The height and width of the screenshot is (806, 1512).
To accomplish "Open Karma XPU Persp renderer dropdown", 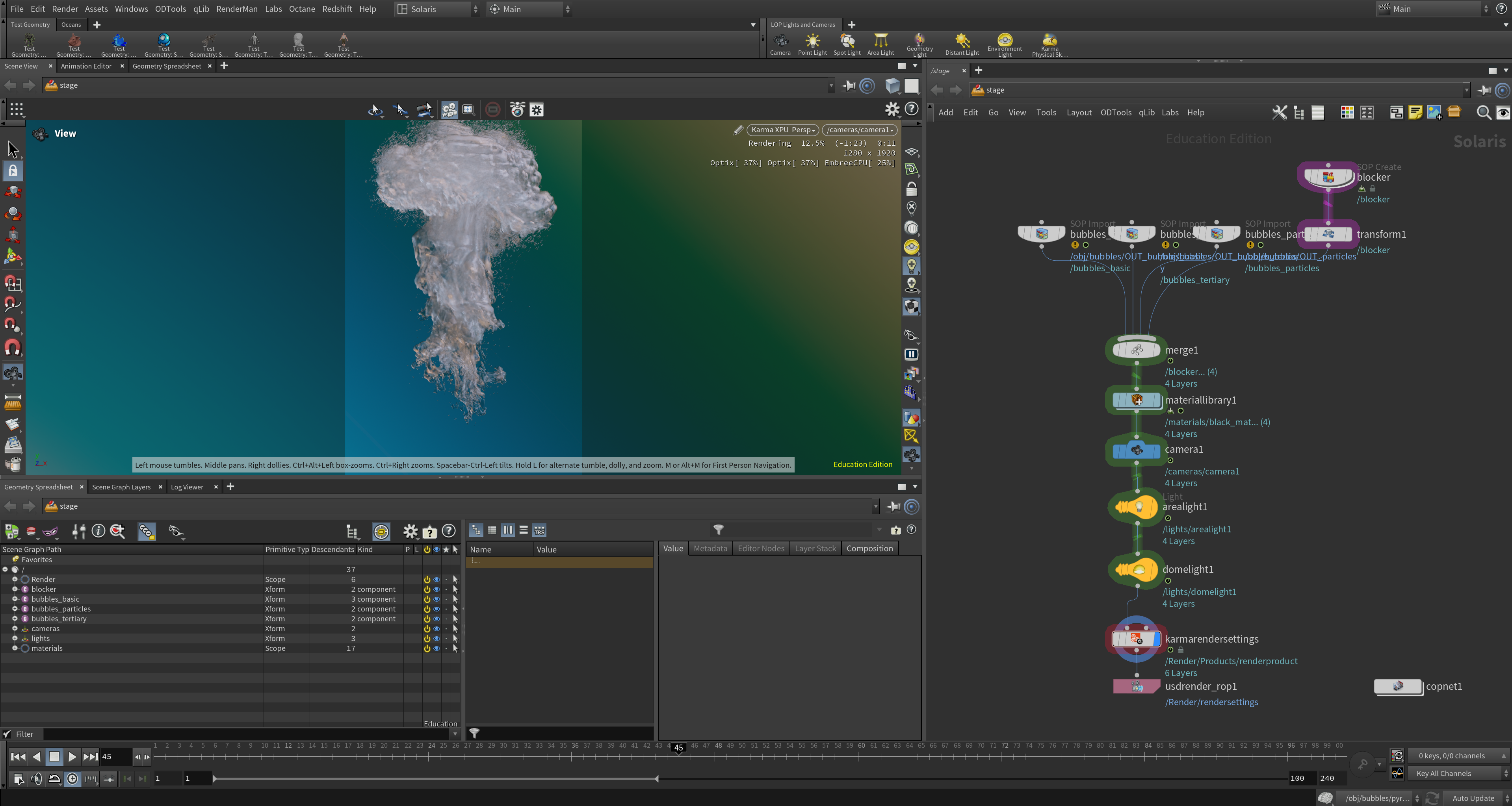I will (x=782, y=130).
